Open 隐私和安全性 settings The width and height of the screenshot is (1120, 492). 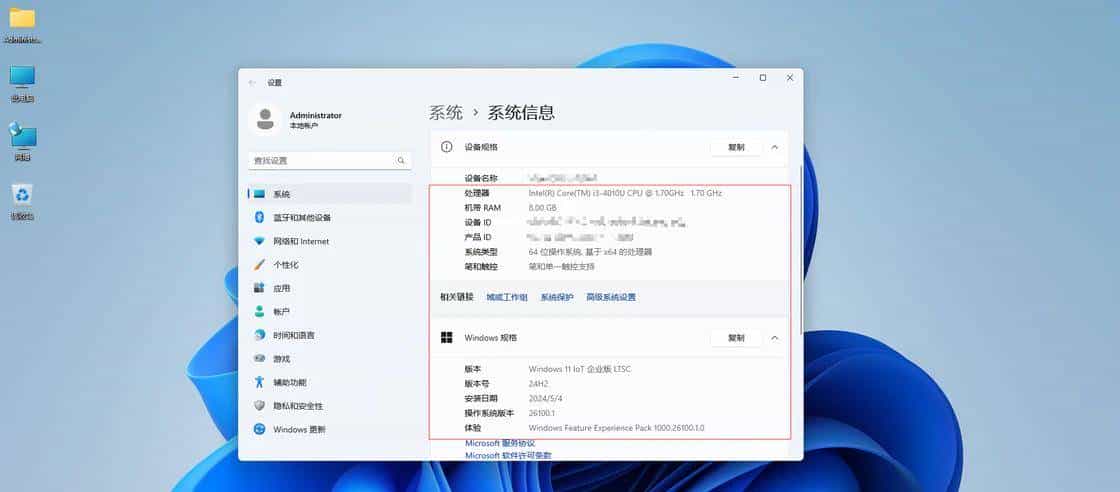point(330,406)
